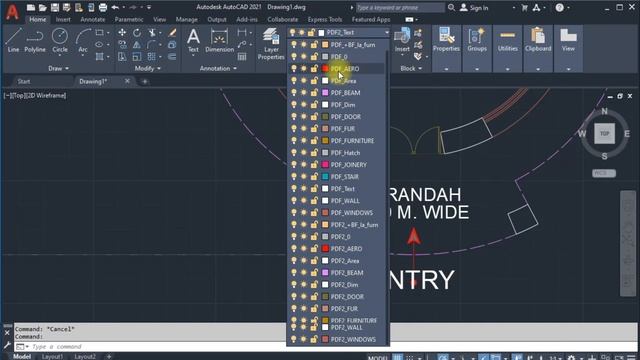Click the WCS button under ViewCube
This screenshot has height=360, width=640.
pyautogui.click(x=604, y=173)
